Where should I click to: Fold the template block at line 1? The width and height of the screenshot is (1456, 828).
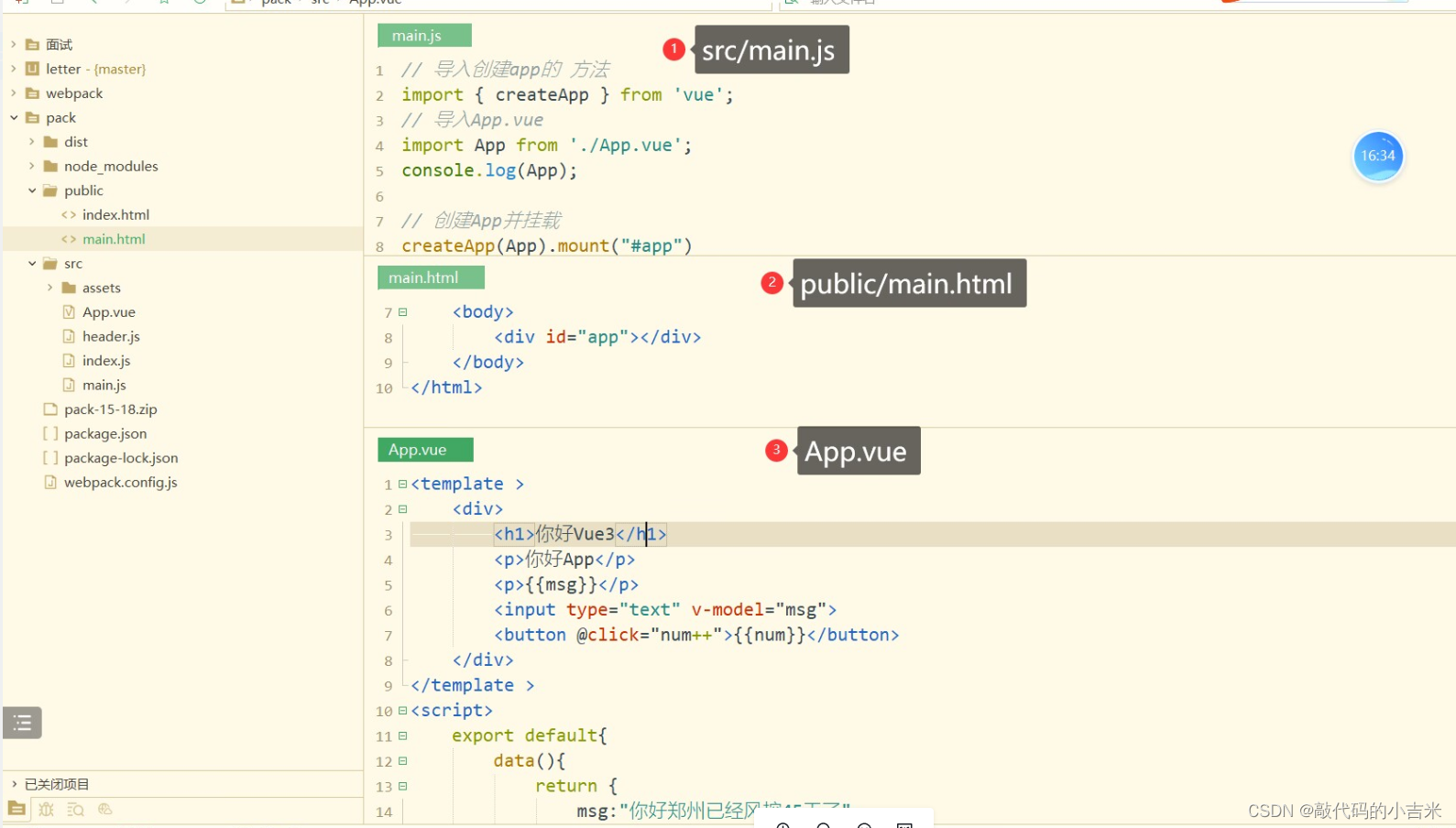coord(402,484)
